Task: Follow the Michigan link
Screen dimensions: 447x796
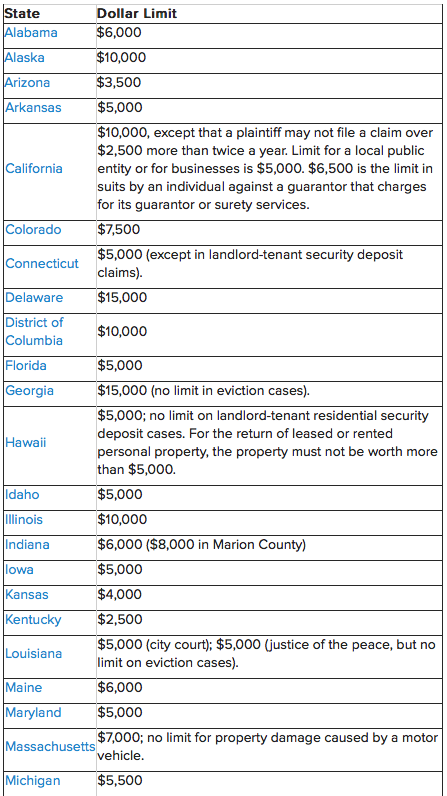Action: pyautogui.click(x=32, y=781)
